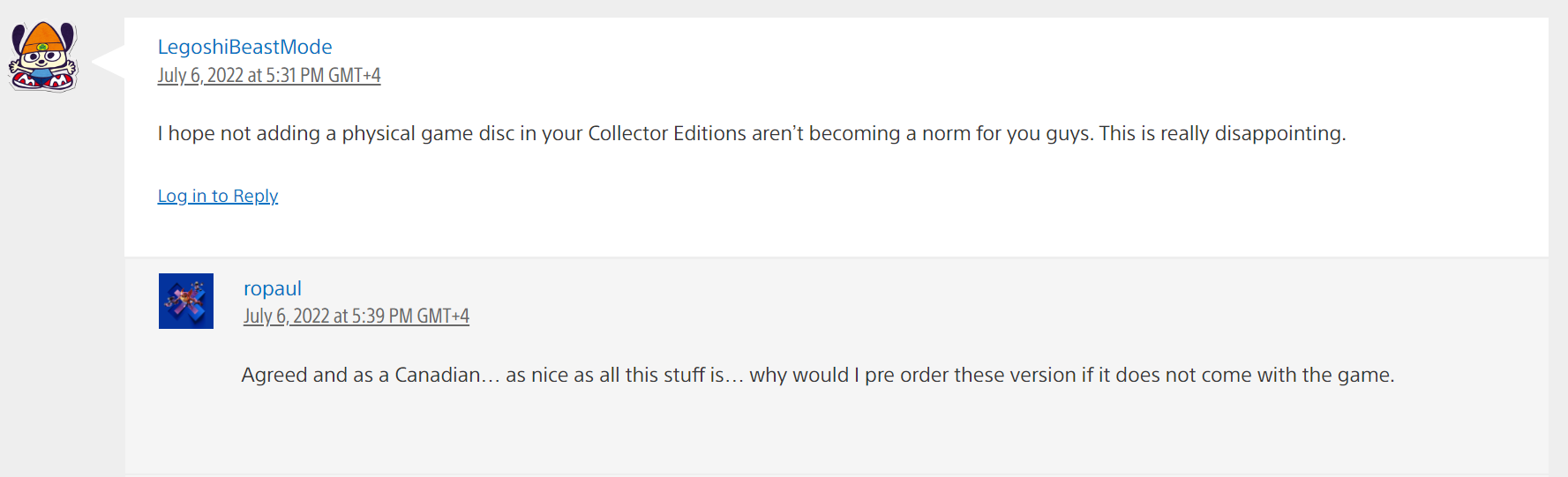Open LegoshiBeastMode's profile via username
The width and height of the screenshot is (1568, 477).
244,47
